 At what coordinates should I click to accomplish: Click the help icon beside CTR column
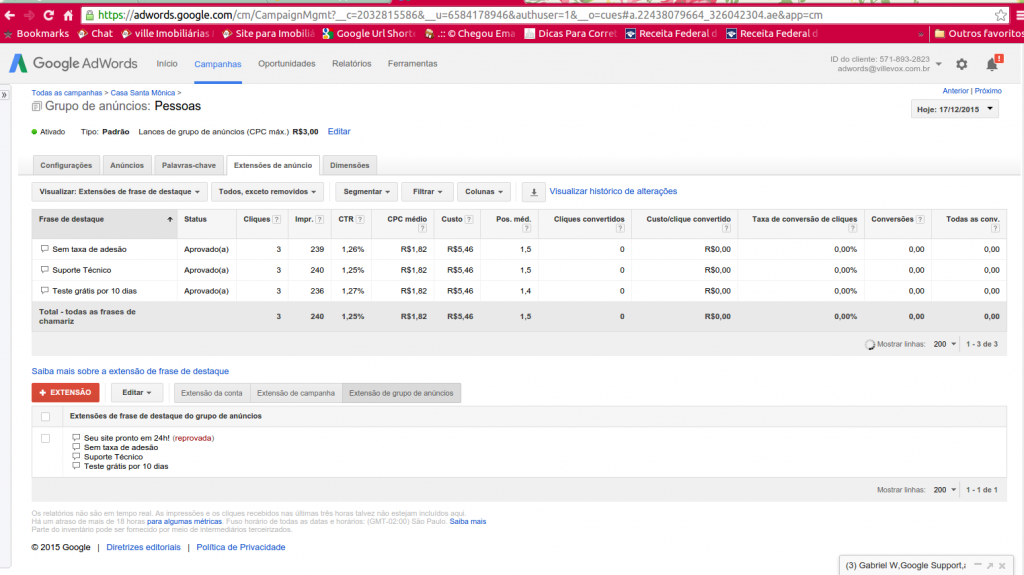pyautogui.click(x=359, y=219)
